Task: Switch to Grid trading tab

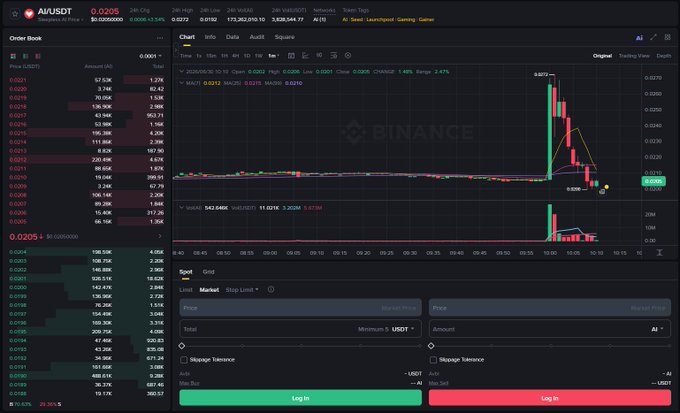Action: coord(209,272)
